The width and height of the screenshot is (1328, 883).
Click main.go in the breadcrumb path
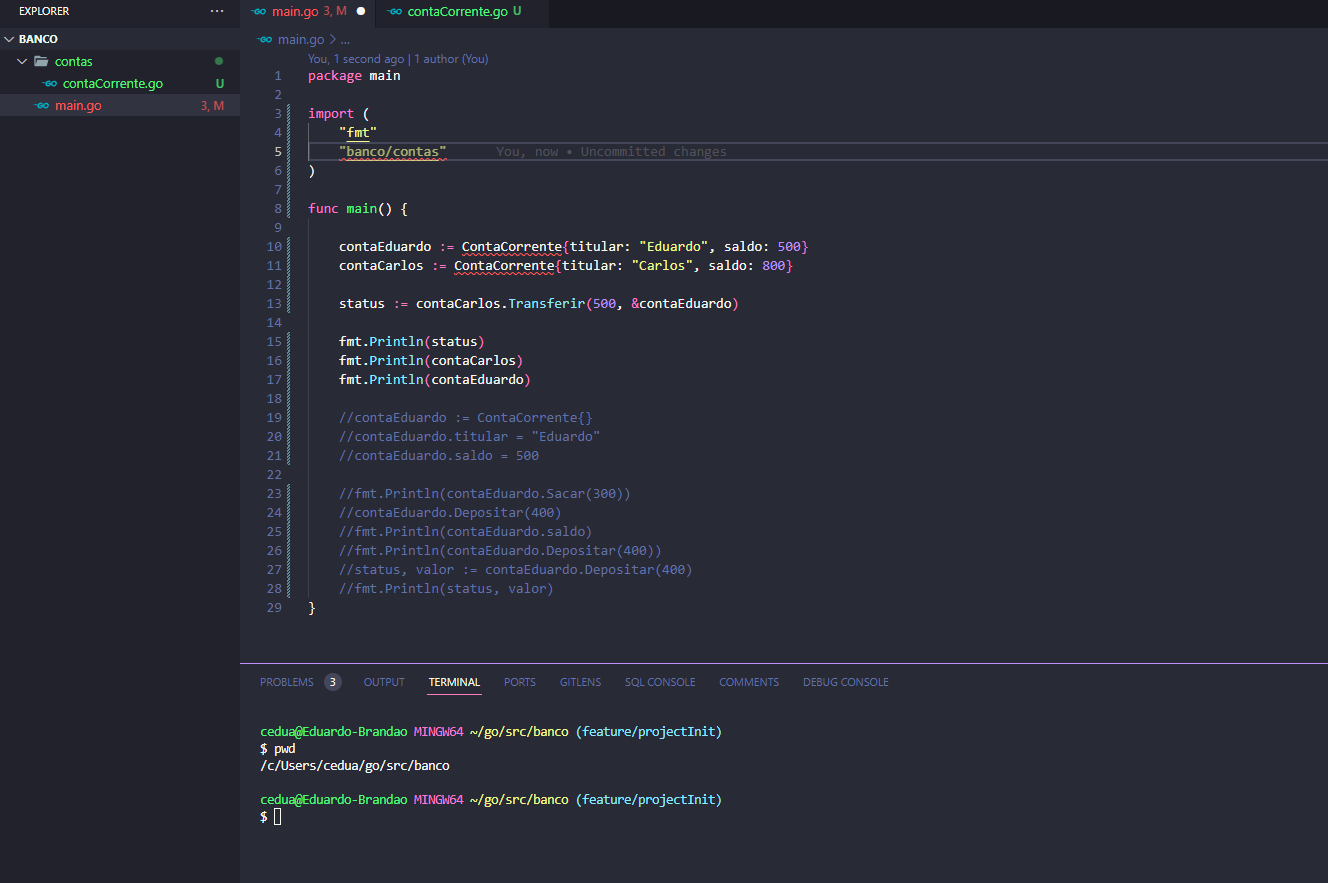(301, 39)
